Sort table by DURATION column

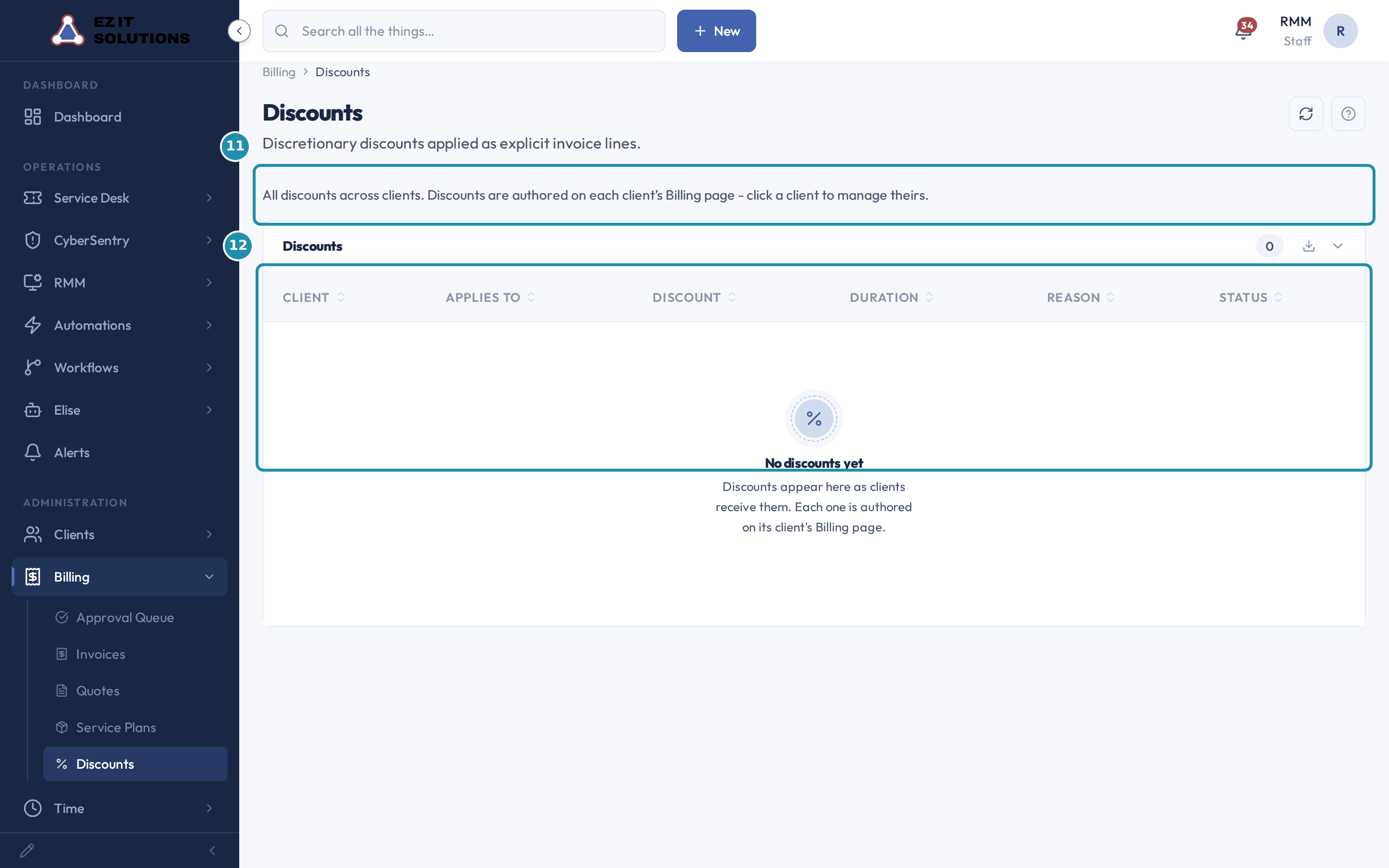891,298
